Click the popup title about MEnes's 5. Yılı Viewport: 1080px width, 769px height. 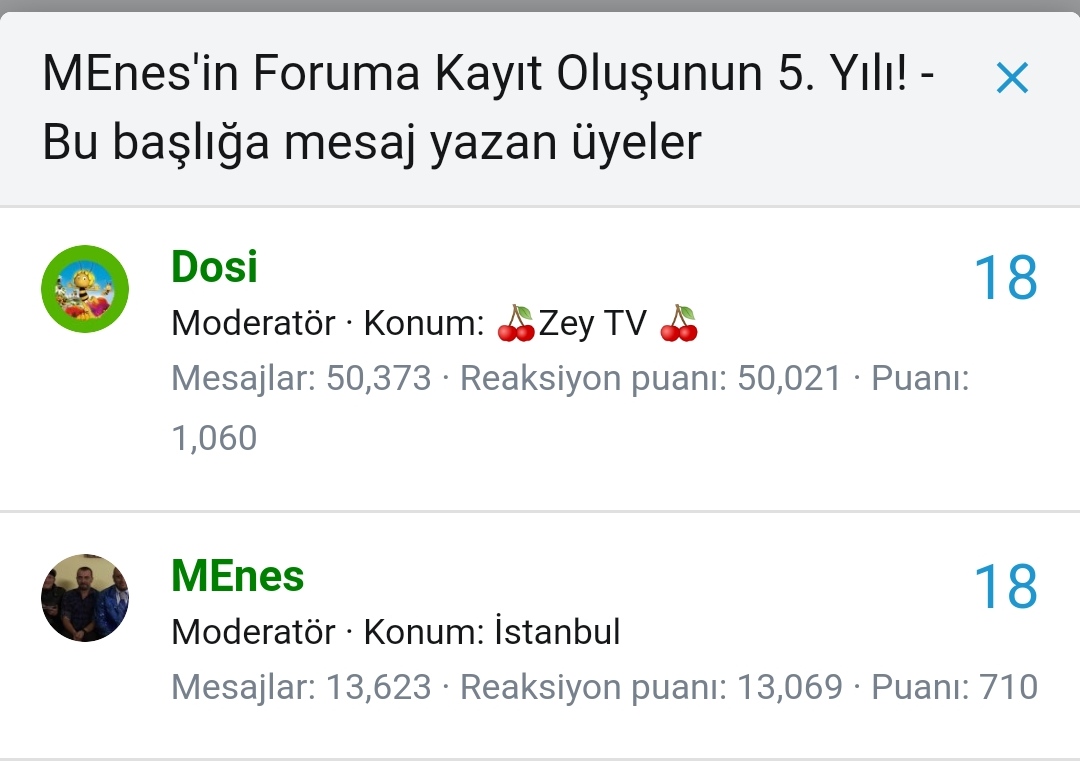click(x=488, y=109)
